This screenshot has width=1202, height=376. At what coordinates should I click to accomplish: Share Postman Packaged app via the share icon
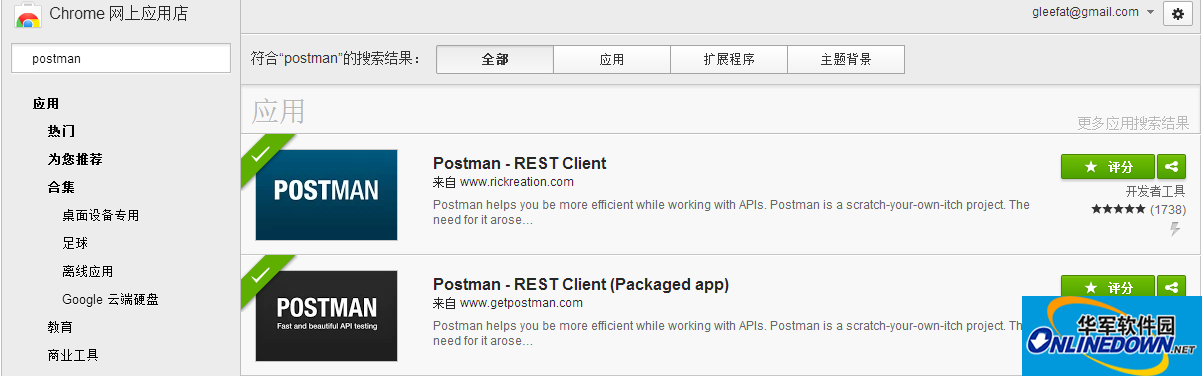[1171, 287]
